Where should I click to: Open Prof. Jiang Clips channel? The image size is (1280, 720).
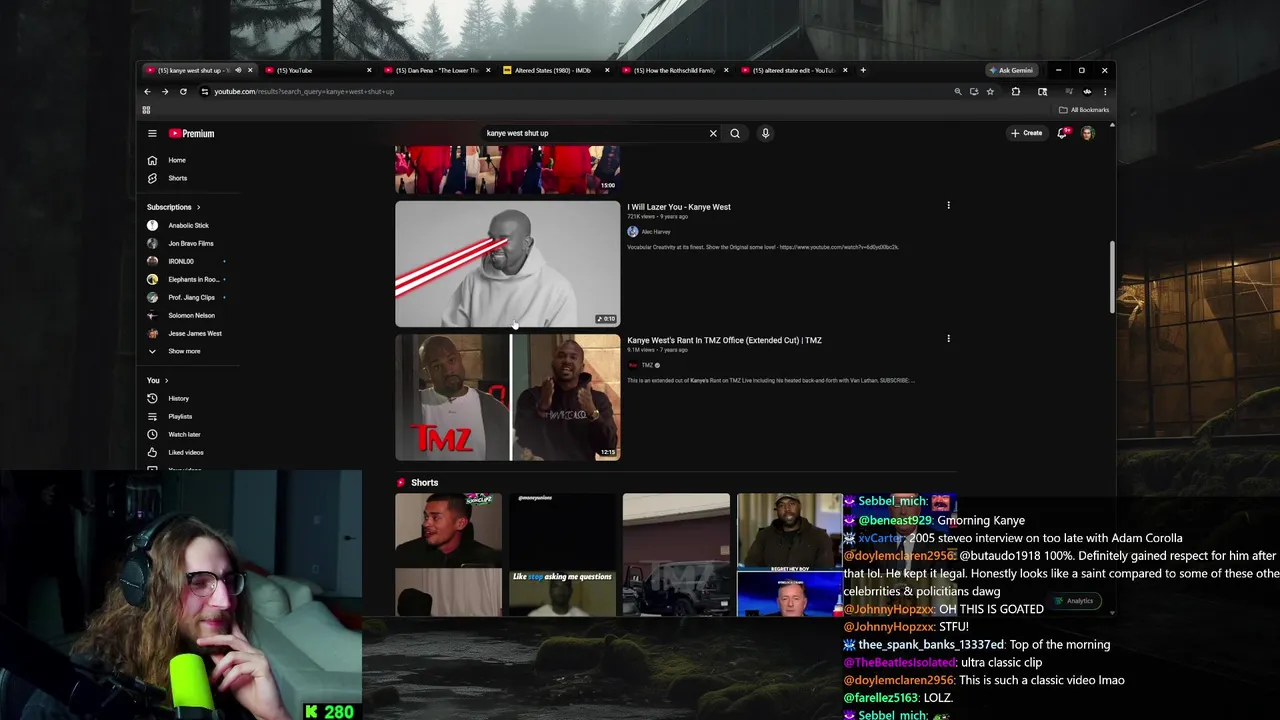pyautogui.click(x=192, y=297)
